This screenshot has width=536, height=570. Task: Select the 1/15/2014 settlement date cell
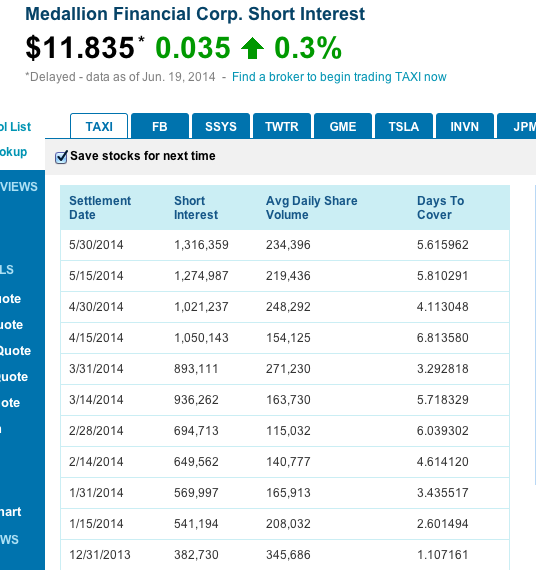96,524
